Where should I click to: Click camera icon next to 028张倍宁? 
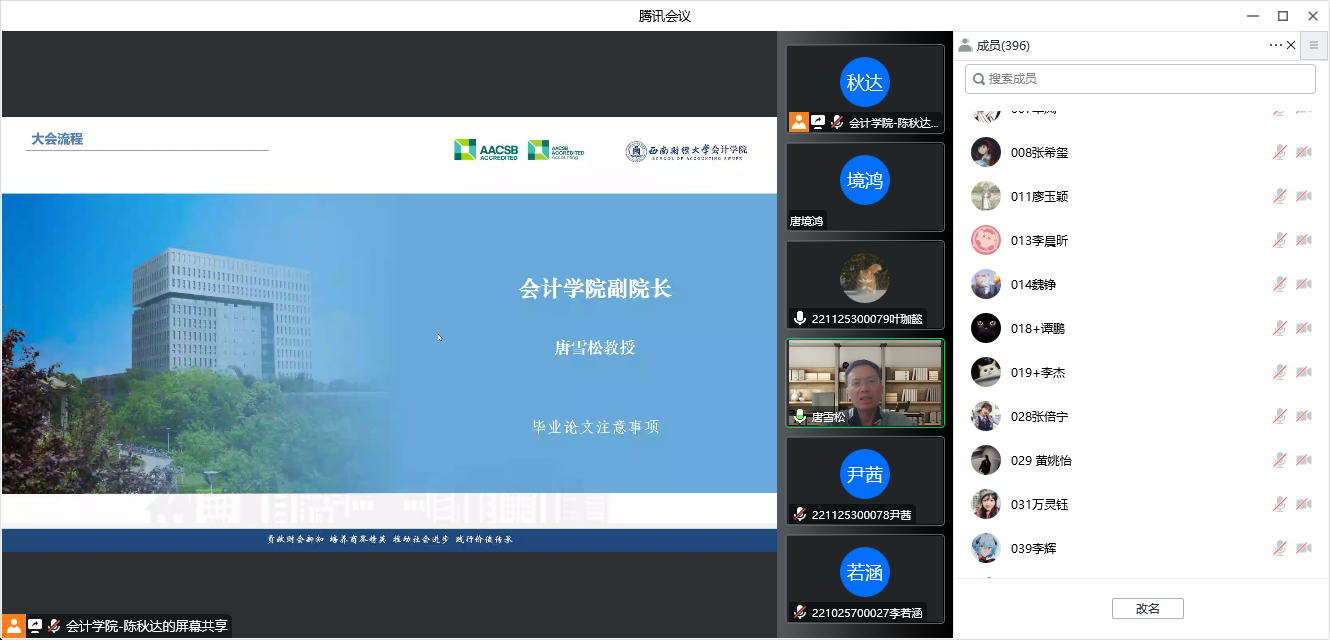tap(1304, 416)
